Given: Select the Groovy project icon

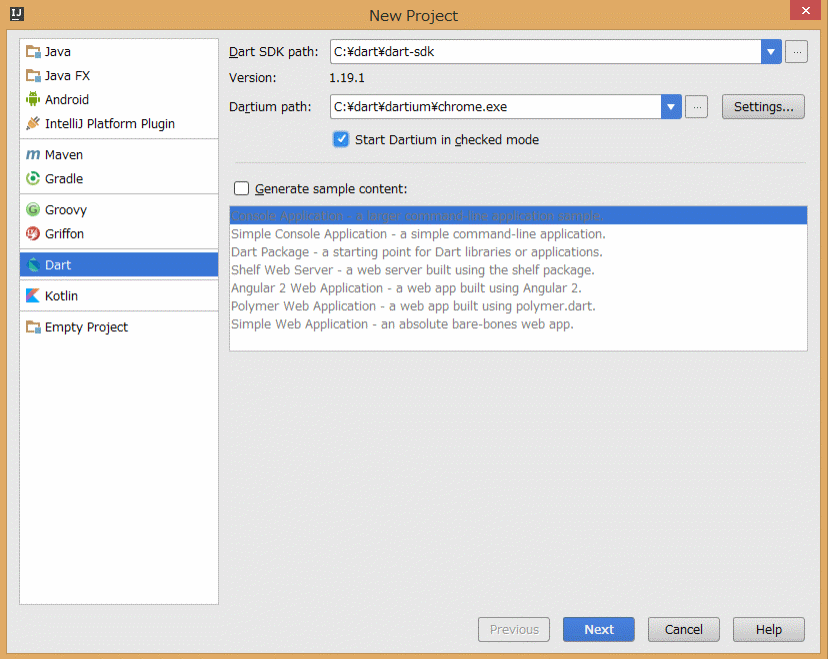Looking at the screenshot, I should pos(33,210).
